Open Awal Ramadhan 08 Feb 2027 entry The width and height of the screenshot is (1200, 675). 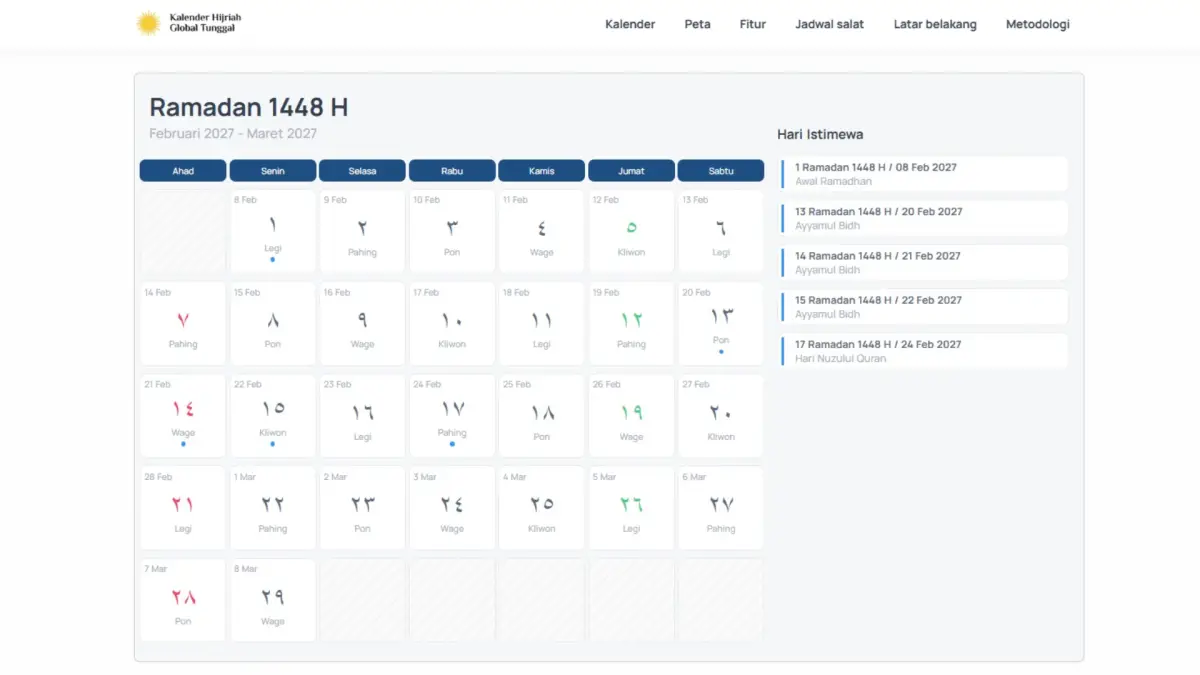pos(924,174)
